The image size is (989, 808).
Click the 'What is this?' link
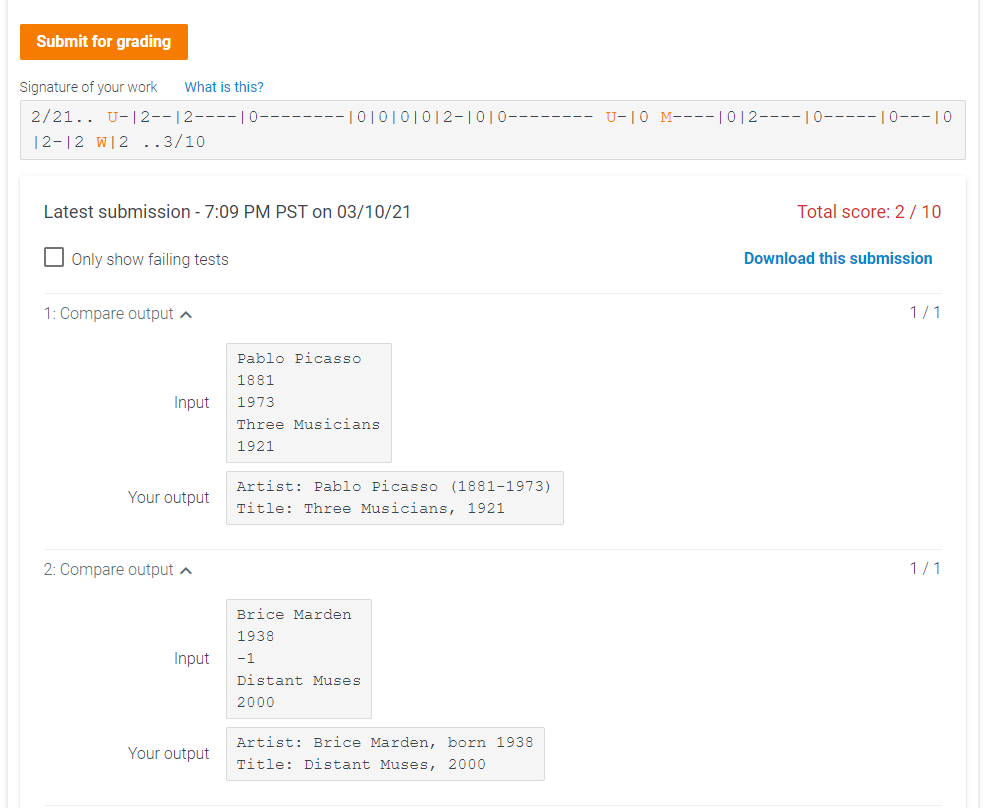pyautogui.click(x=223, y=87)
